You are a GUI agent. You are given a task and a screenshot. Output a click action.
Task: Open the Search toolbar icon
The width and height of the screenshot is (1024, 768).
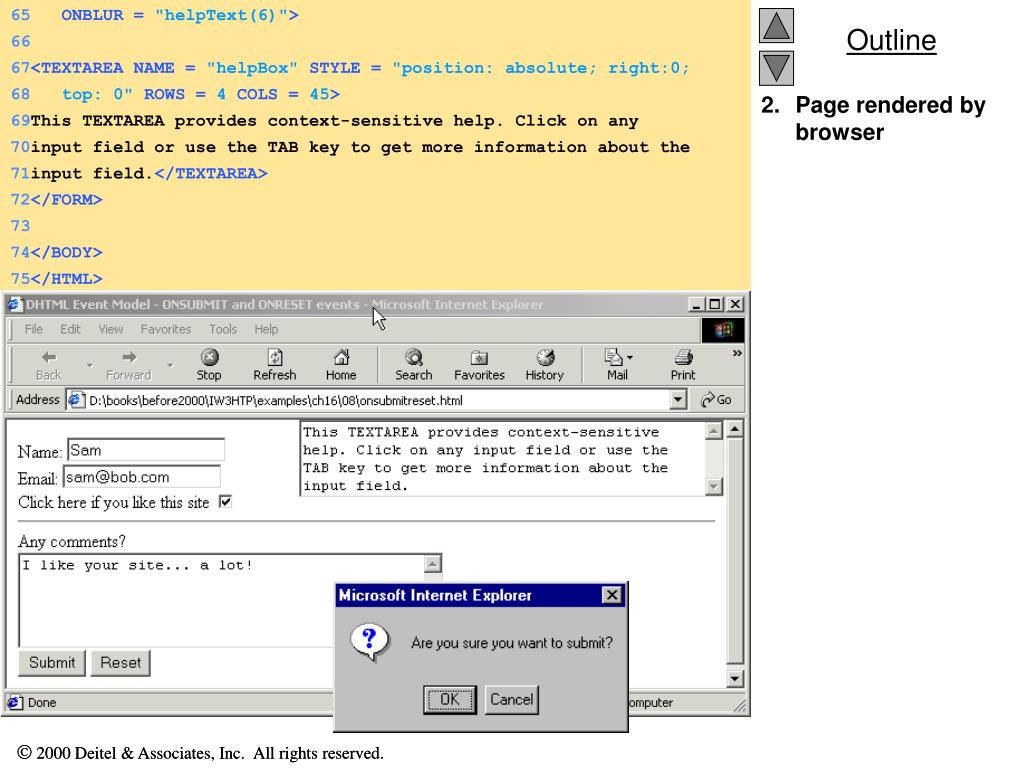click(x=413, y=365)
